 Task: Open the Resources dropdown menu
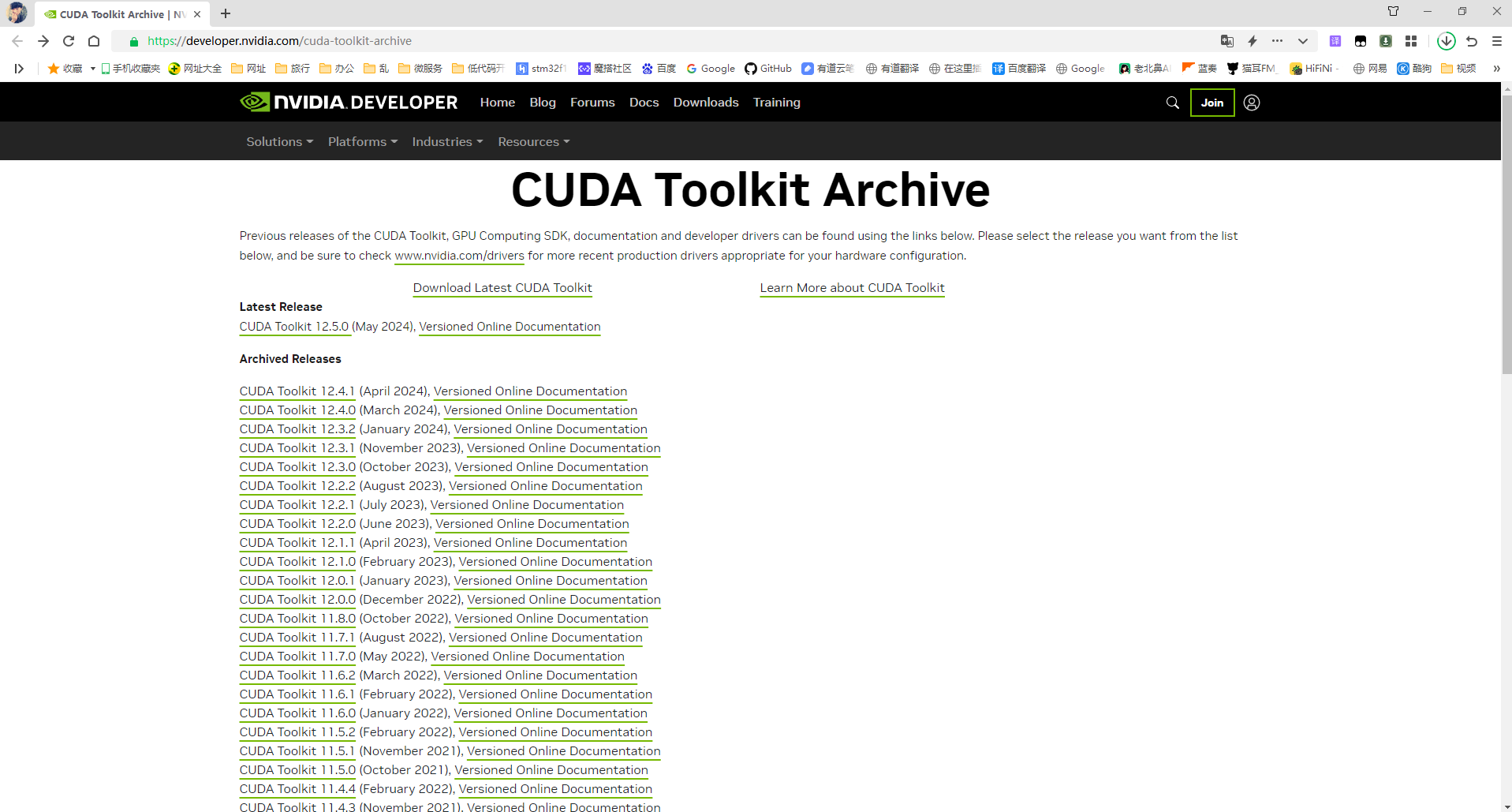coord(533,142)
